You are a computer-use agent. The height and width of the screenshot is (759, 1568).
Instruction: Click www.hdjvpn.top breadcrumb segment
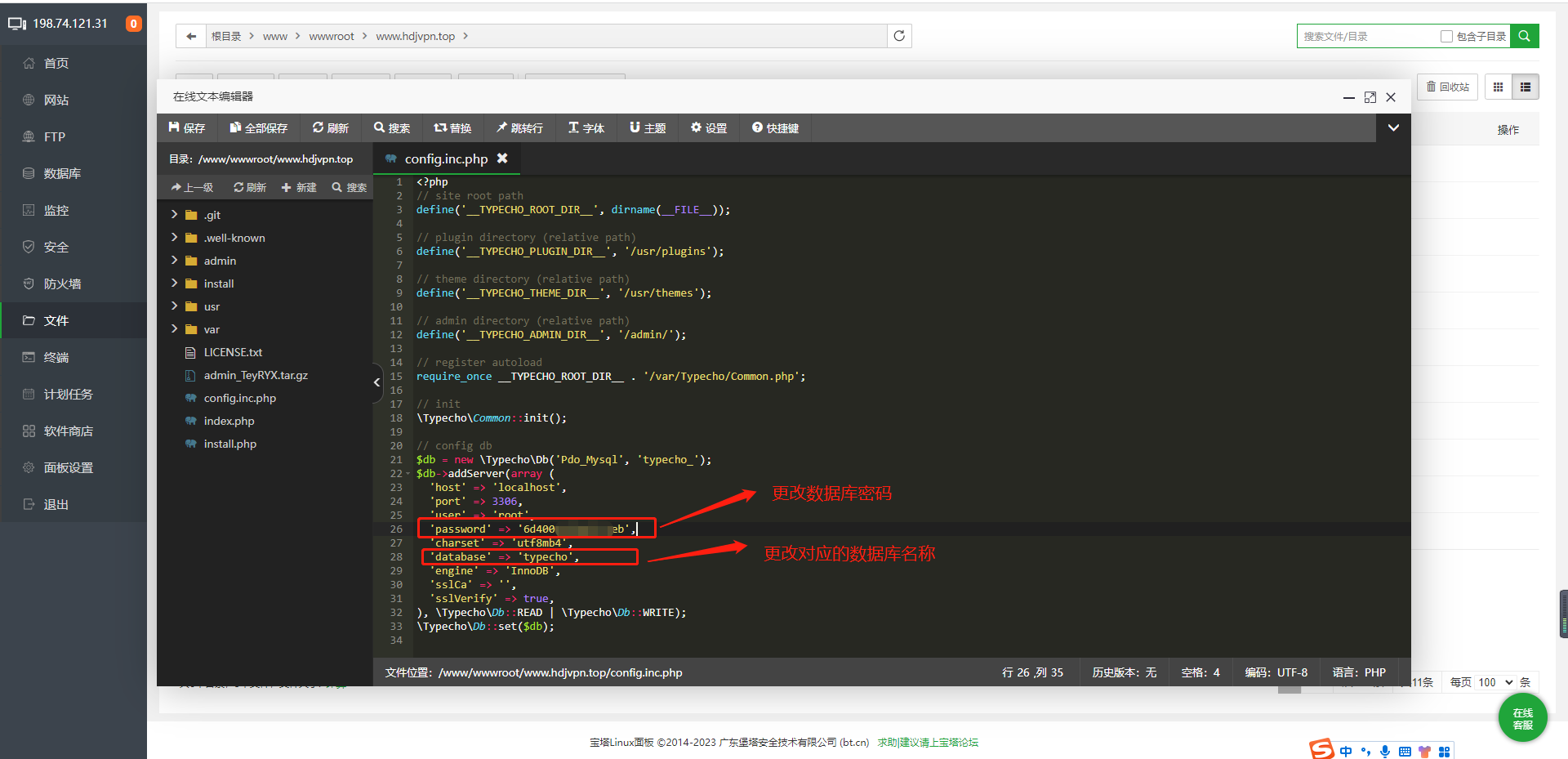[x=415, y=36]
